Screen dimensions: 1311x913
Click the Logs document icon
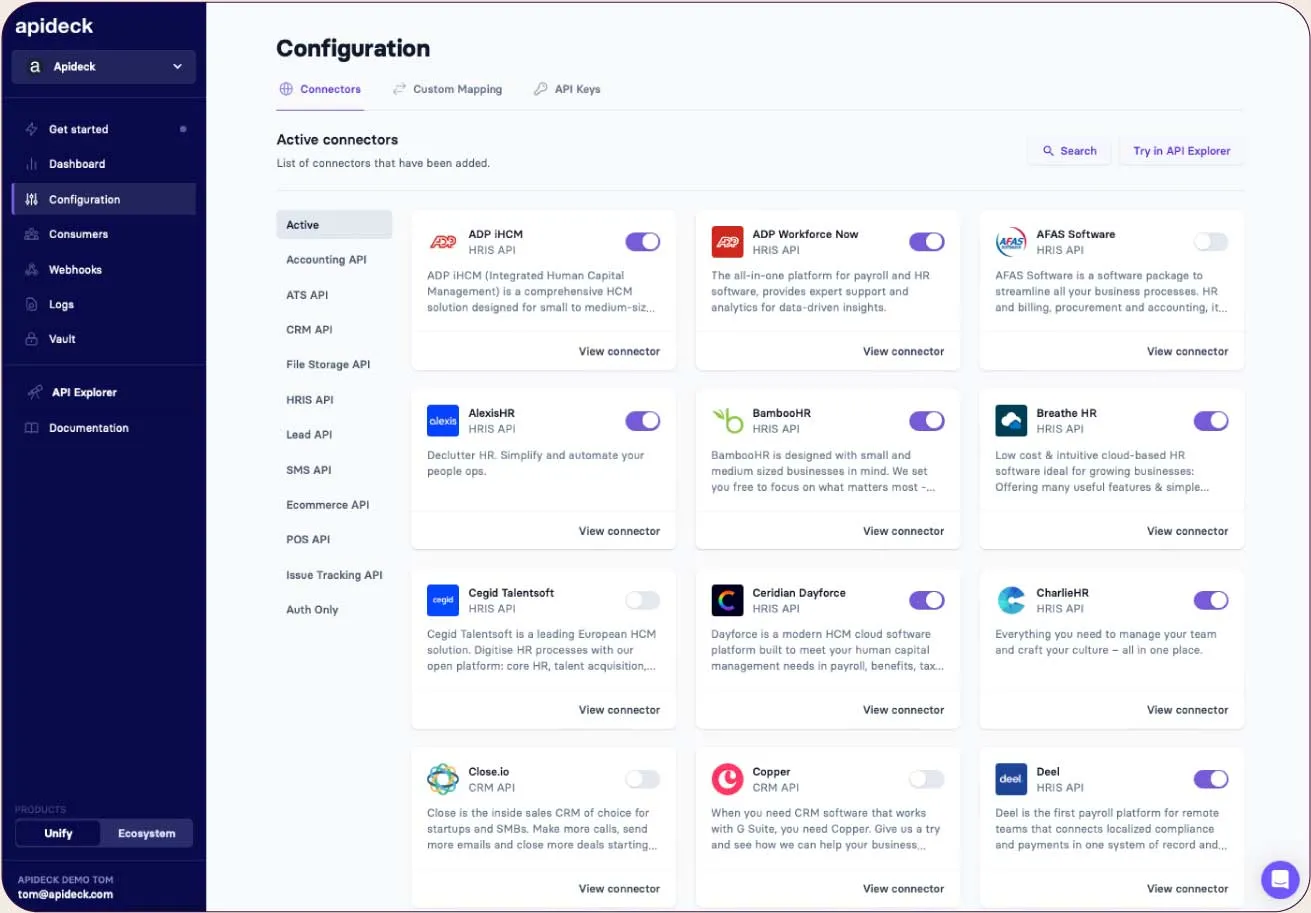(32, 304)
